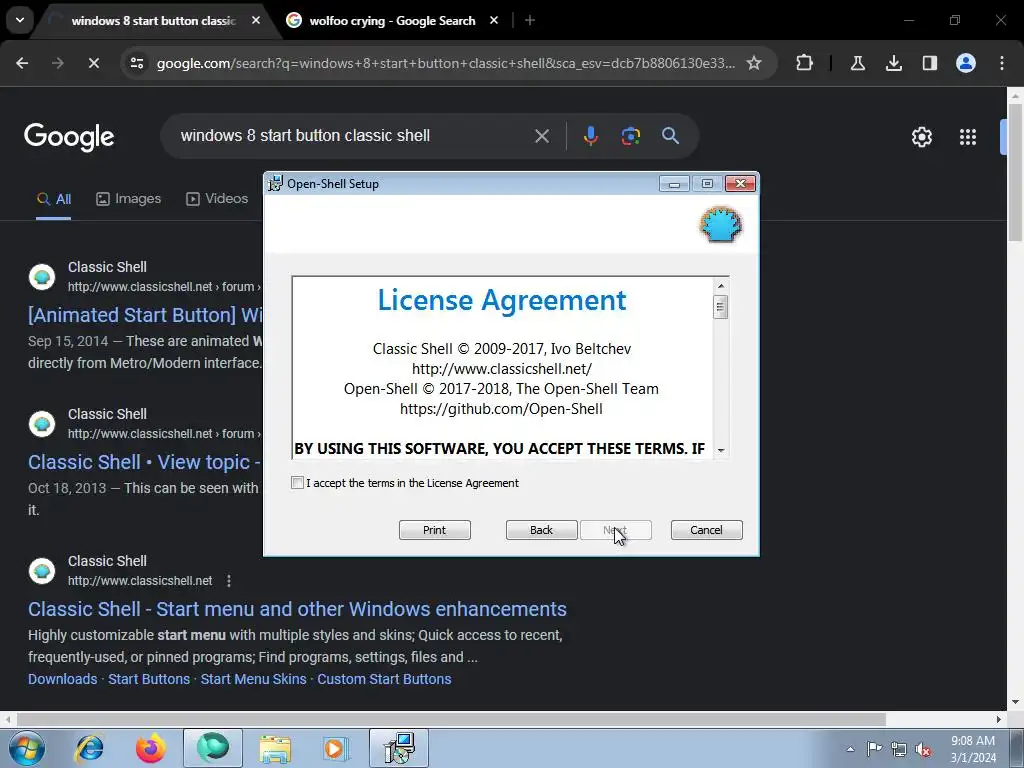This screenshot has height=768, width=1024.
Task: Click the disabled Next button in setup
Action: [615, 530]
